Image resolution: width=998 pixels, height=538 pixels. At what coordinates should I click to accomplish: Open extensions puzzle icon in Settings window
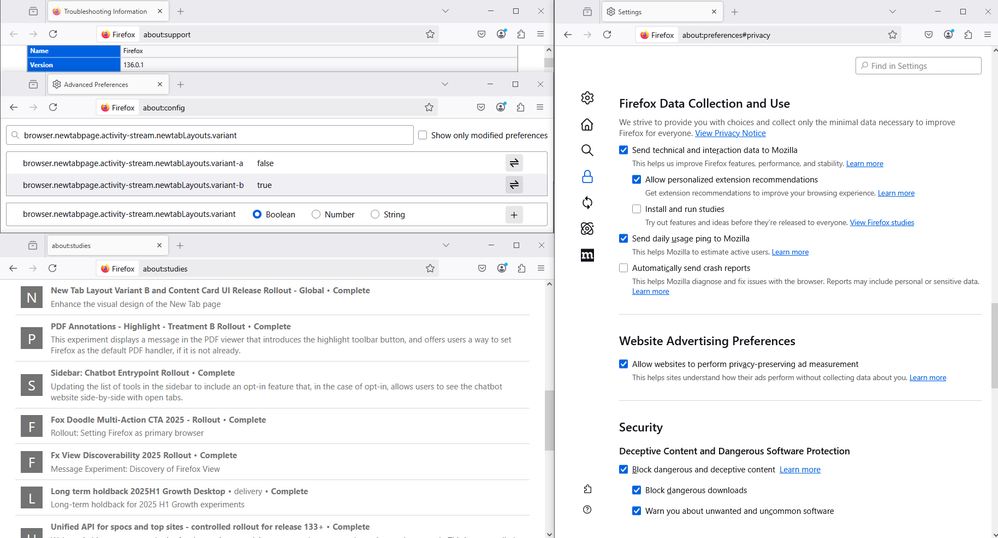[x=968, y=35]
